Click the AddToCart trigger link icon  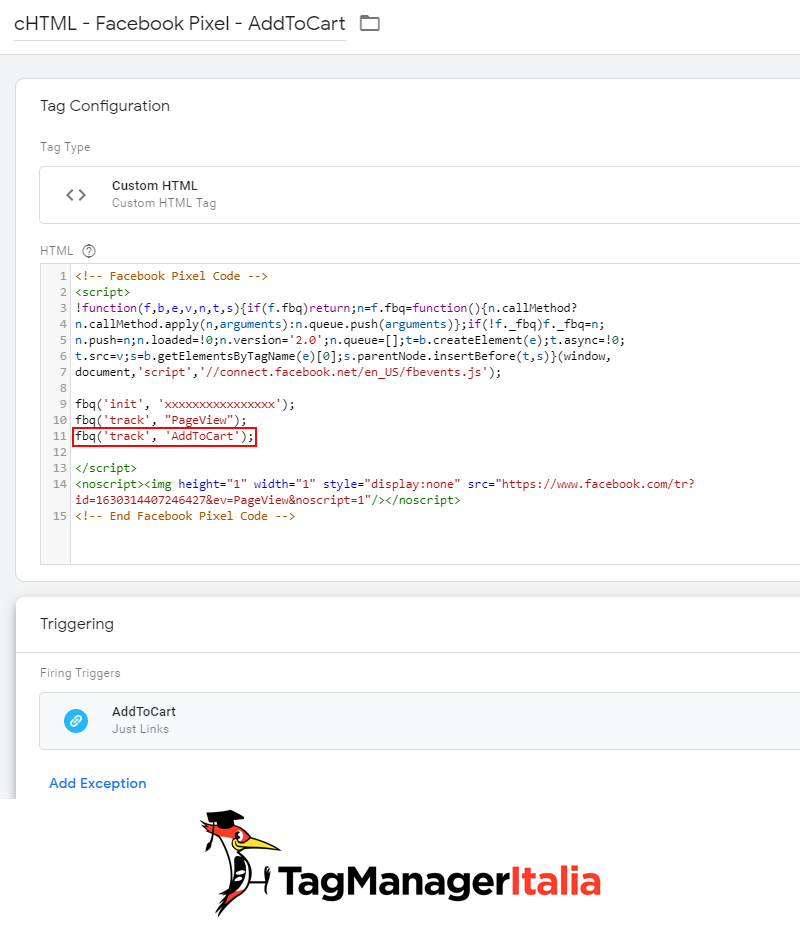[76, 721]
